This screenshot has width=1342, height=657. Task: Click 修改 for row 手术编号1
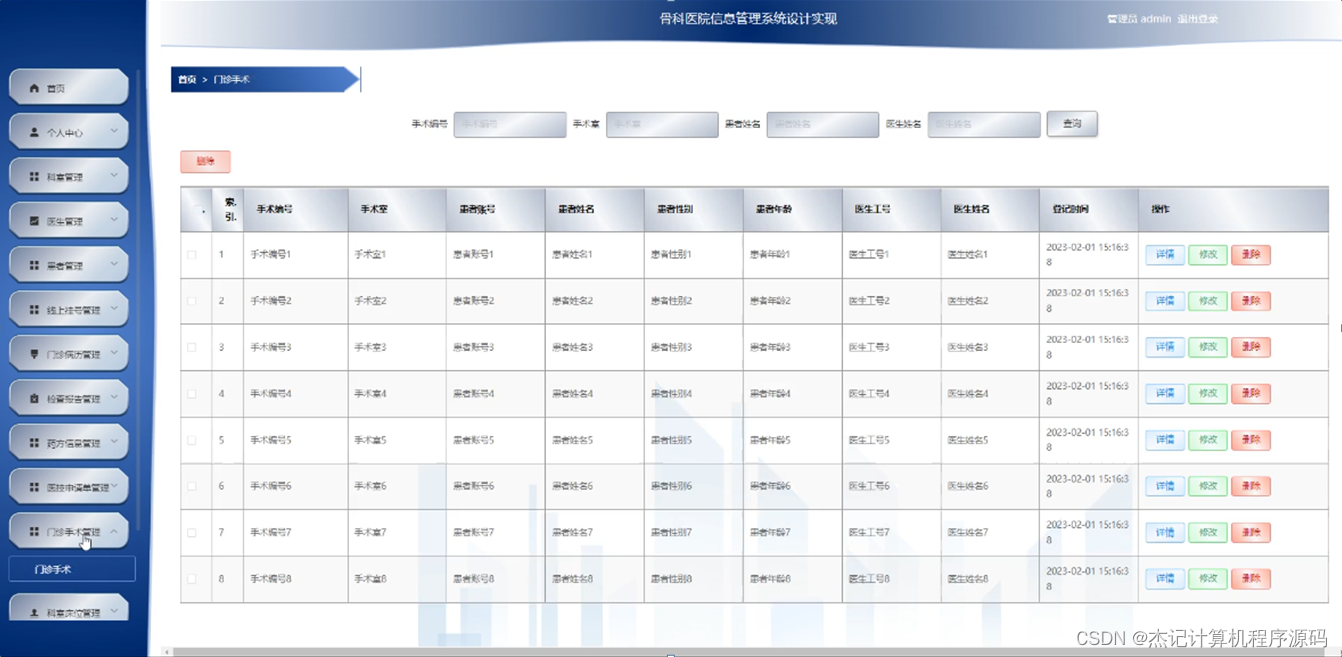point(1207,255)
